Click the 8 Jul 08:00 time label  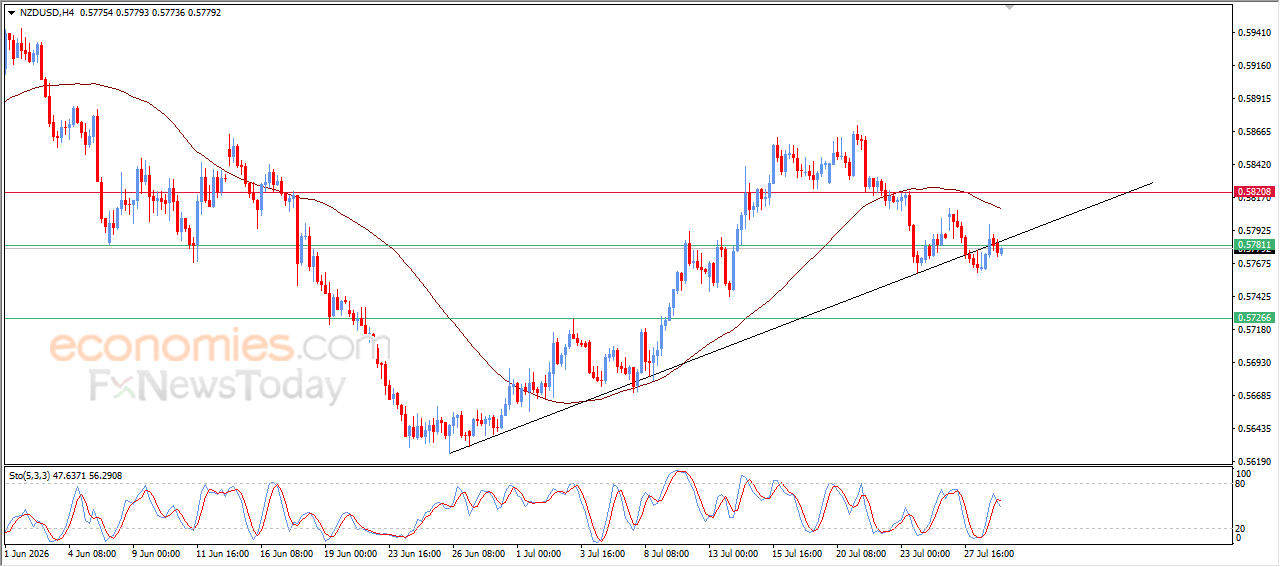[667, 552]
